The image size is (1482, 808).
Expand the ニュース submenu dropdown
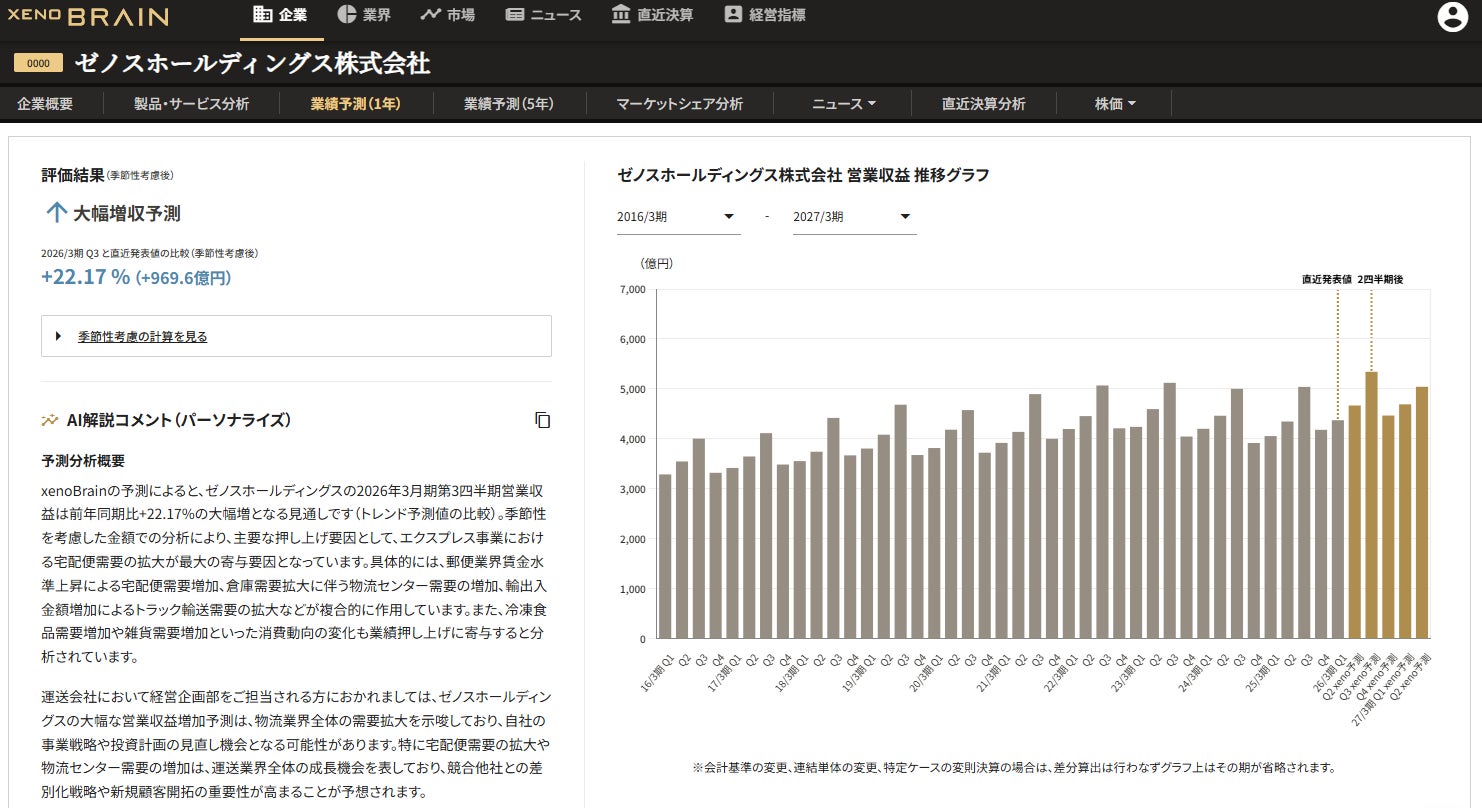point(844,104)
